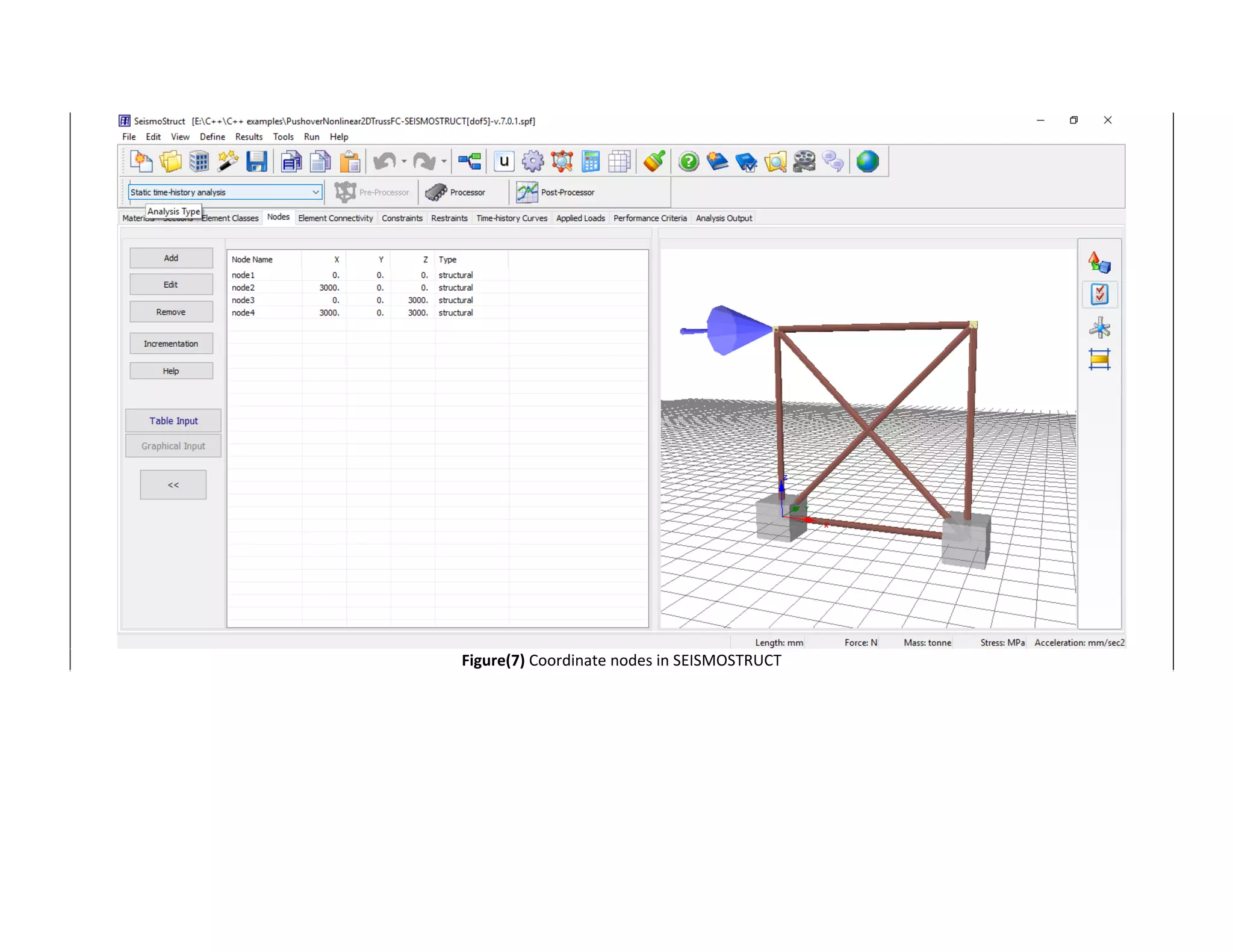
Task: Click the red-node molecule with magnifier icon
Action: tap(562, 161)
